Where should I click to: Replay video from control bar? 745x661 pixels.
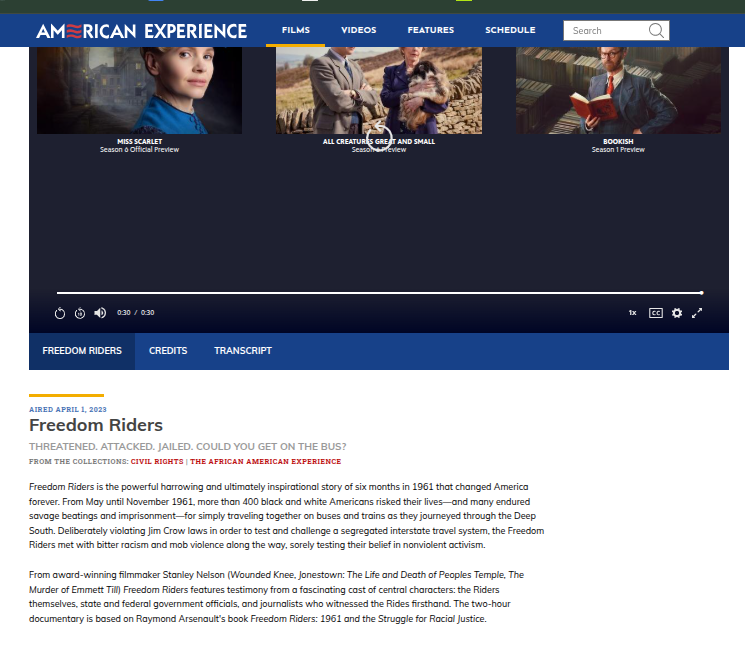tap(59, 313)
